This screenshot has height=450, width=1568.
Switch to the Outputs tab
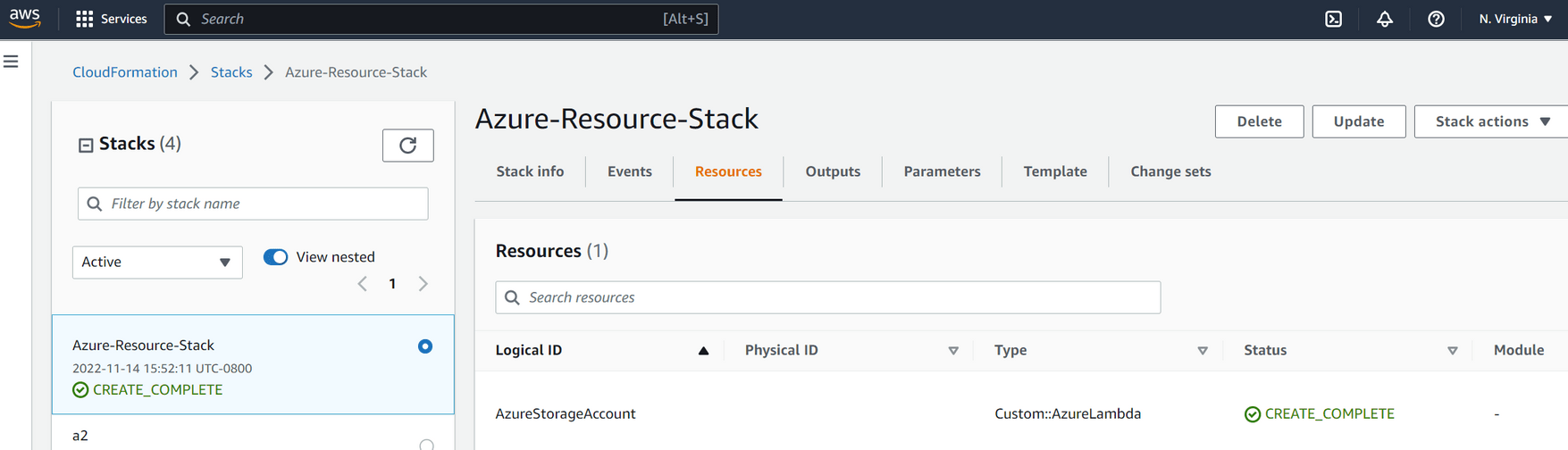coord(833,171)
